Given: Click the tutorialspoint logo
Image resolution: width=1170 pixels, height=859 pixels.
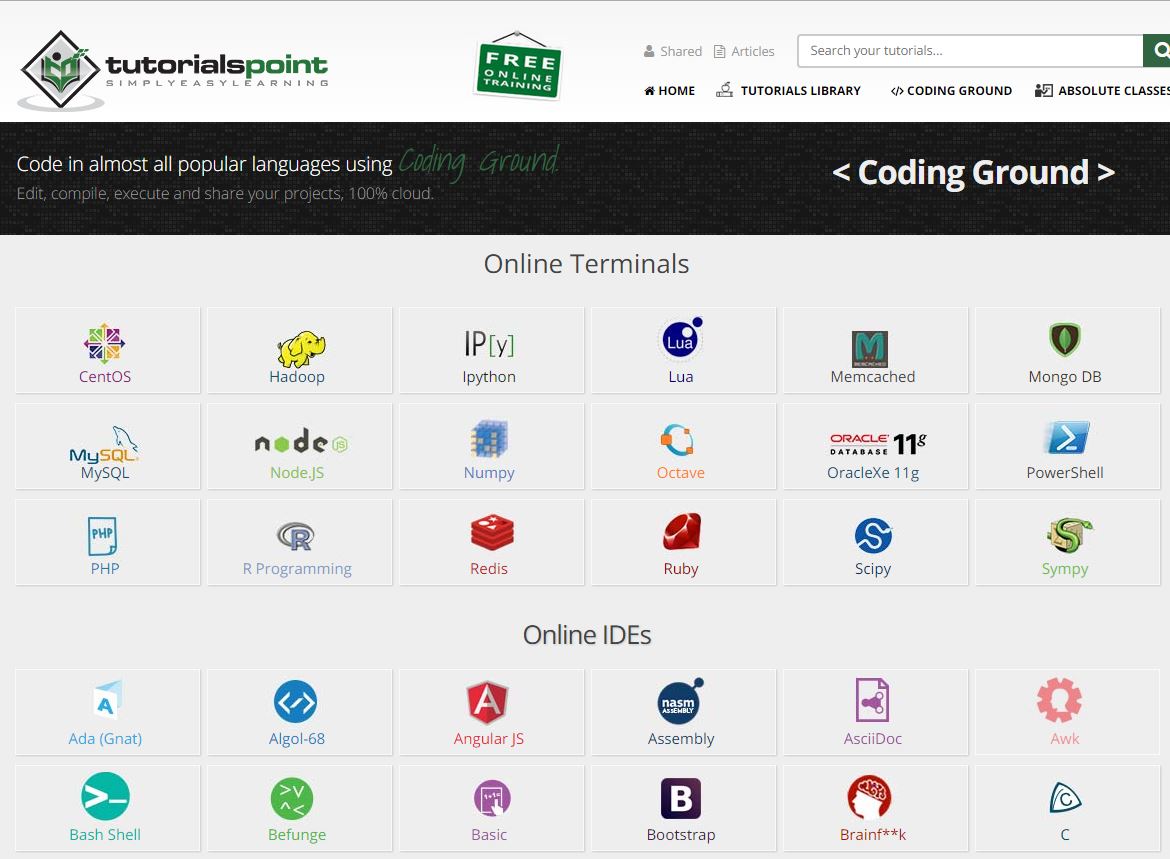Looking at the screenshot, I should pyautogui.click(x=173, y=70).
